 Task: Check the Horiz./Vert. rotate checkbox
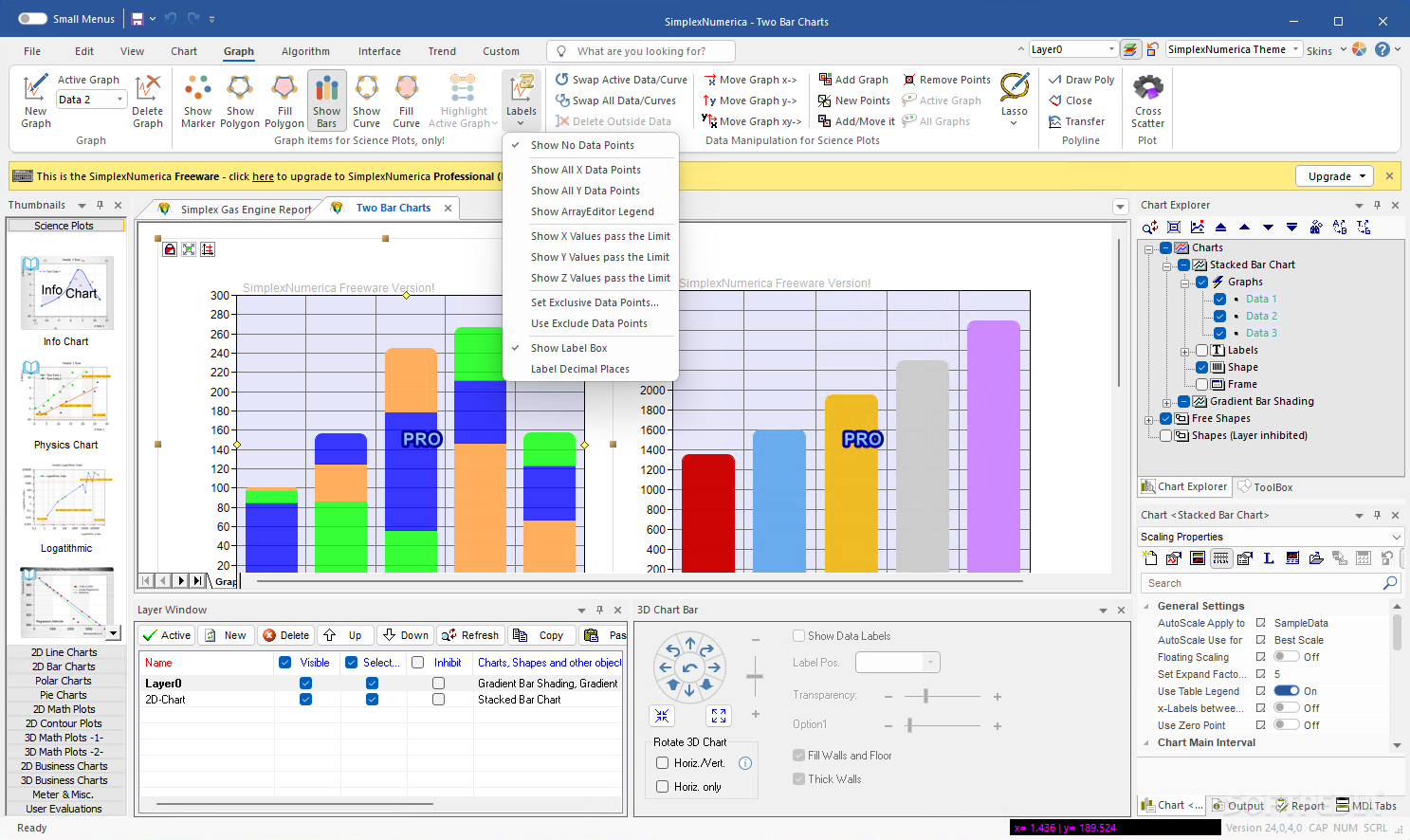(663, 763)
